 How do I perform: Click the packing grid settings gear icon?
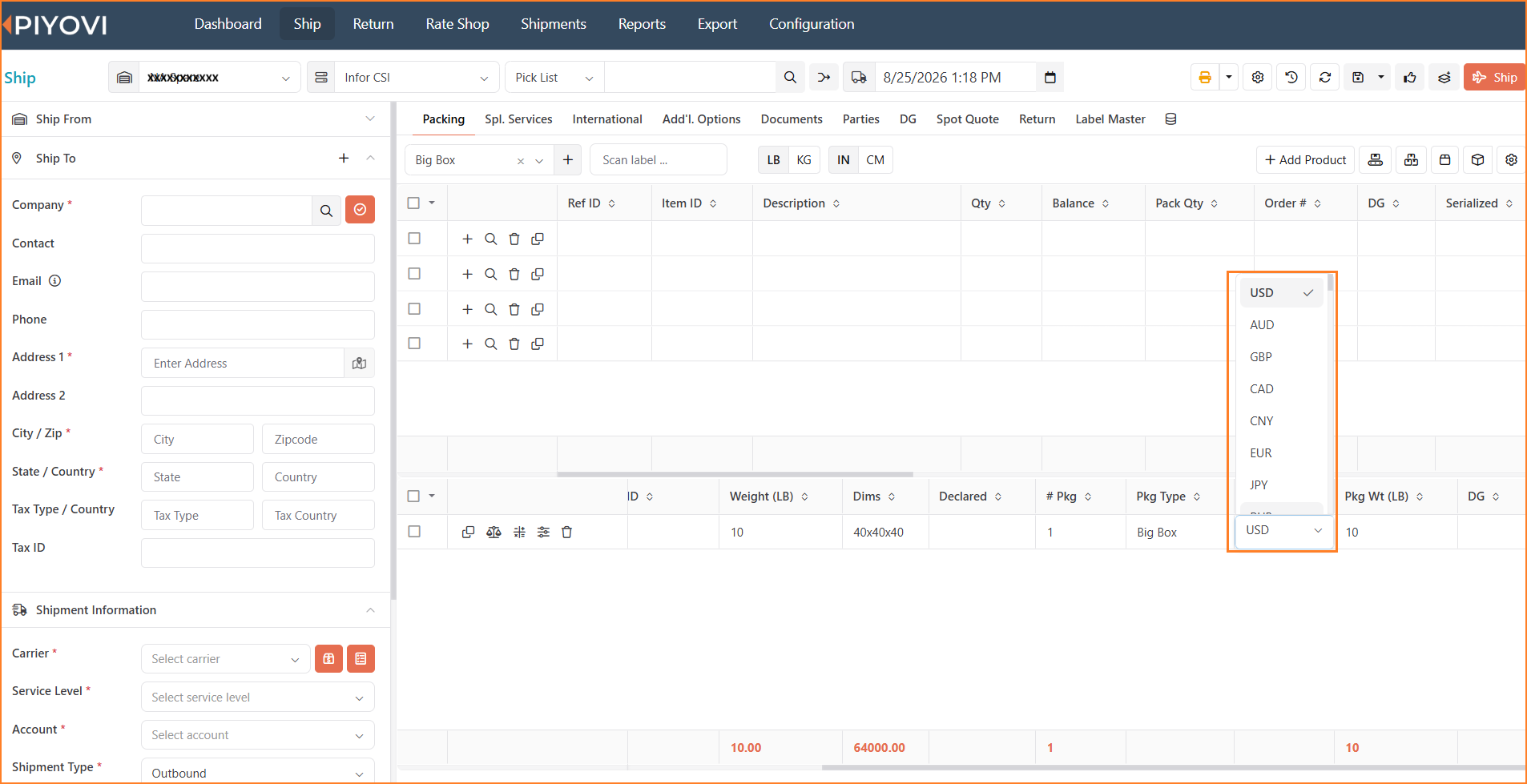(x=1511, y=160)
